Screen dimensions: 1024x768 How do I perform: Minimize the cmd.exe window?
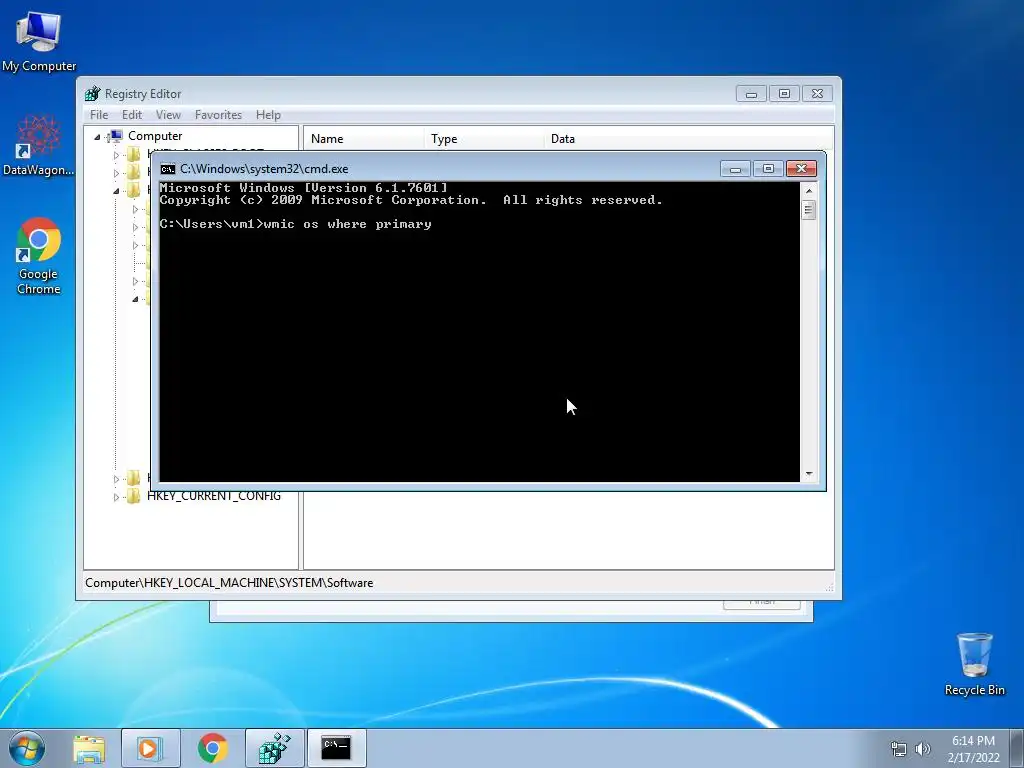pos(735,169)
